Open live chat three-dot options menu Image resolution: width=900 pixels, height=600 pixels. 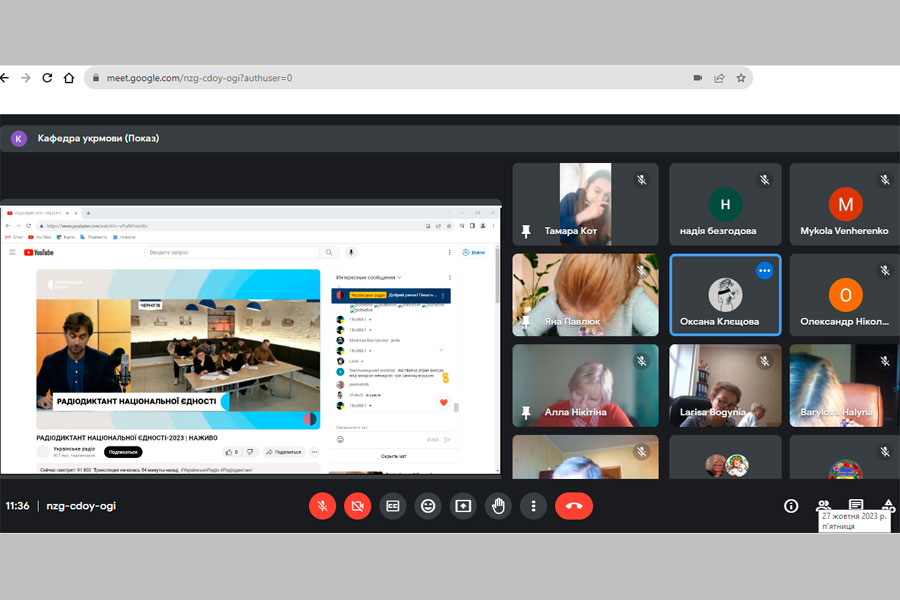pyautogui.click(x=449, y=277)
